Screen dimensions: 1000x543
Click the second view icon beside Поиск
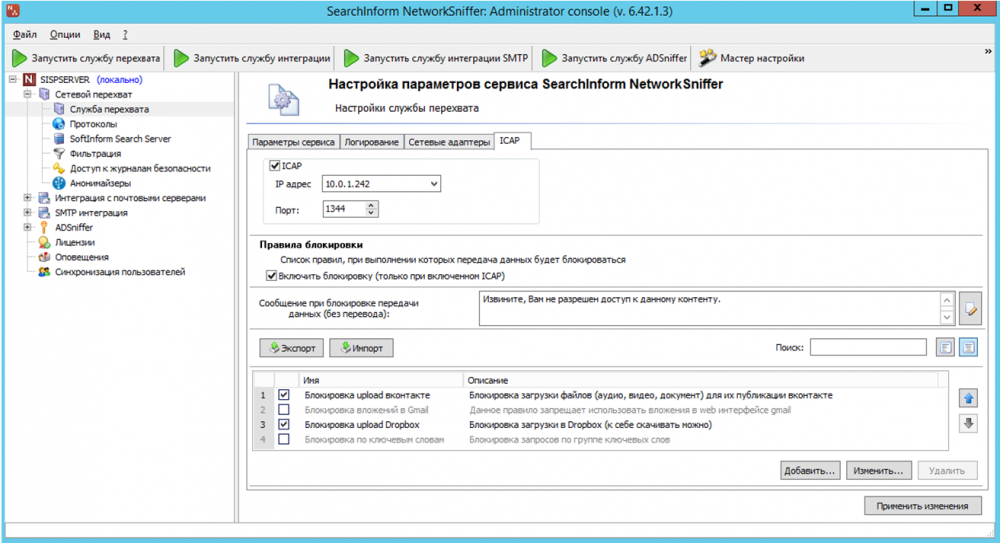tap(968, 348)
